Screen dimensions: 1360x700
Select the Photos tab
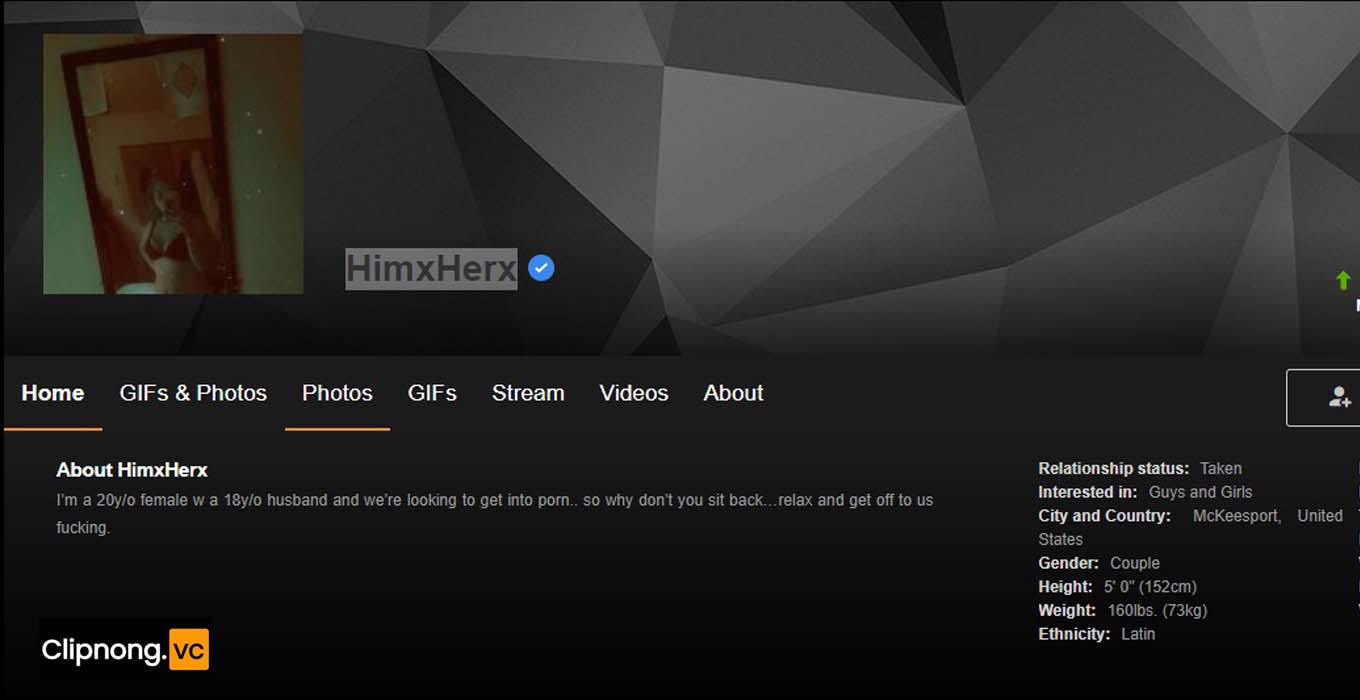(337, 393)
